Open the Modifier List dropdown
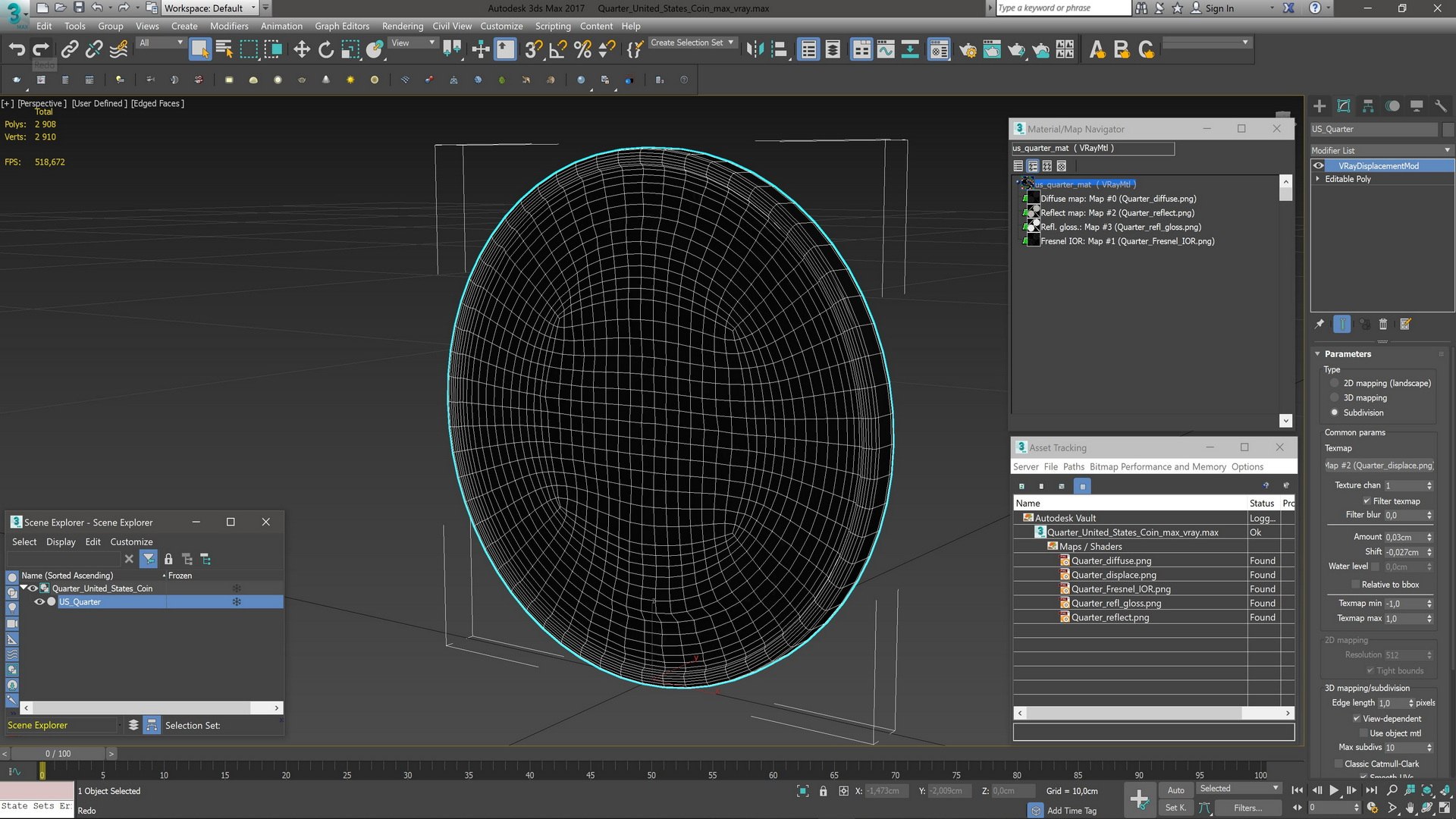 click(x=1382, y=150)
